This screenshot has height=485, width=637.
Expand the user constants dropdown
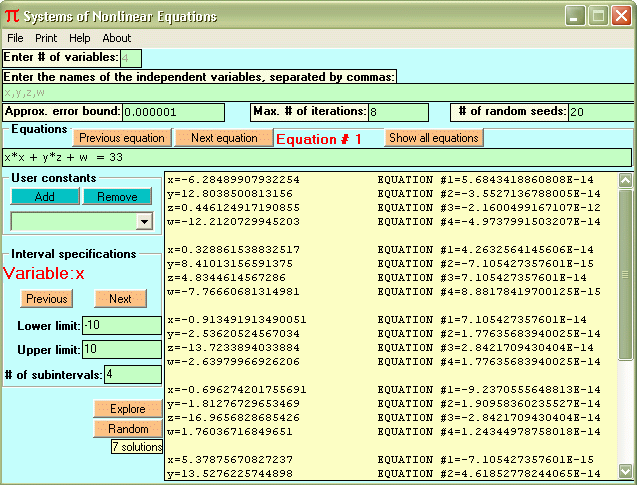coord(143,222)
